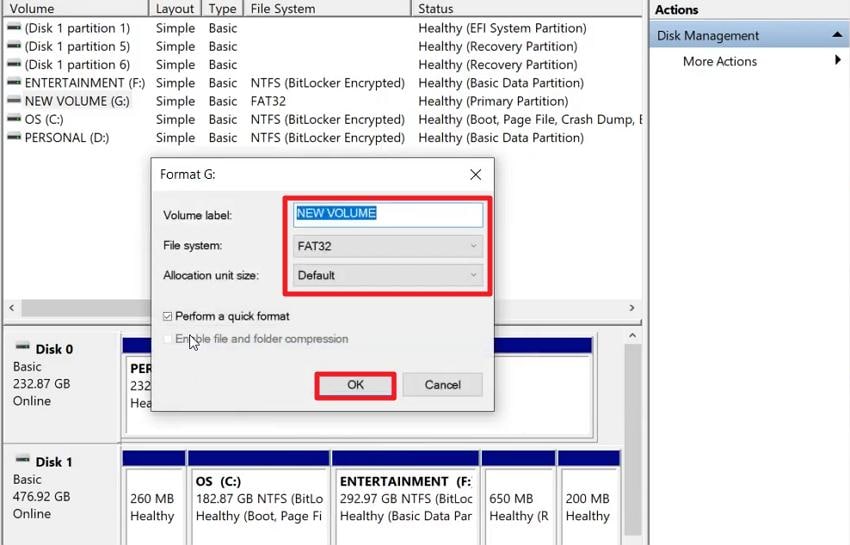
Task: Select the NEW VOLUME (G:) volume row
Action: pyautogui.click(x=322, y=101)
